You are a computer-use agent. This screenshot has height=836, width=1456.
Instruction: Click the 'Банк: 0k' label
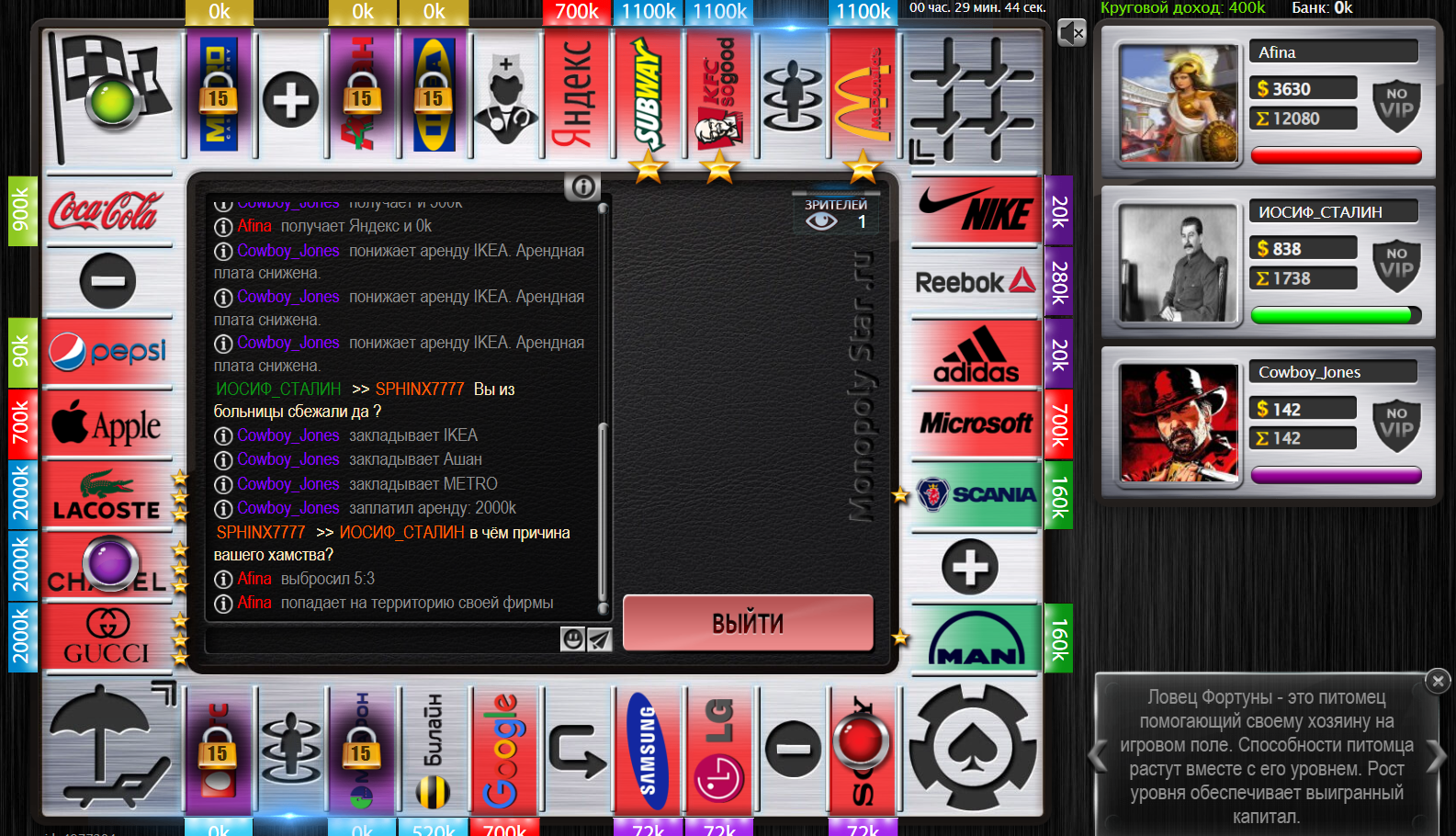click(1322, 8)
